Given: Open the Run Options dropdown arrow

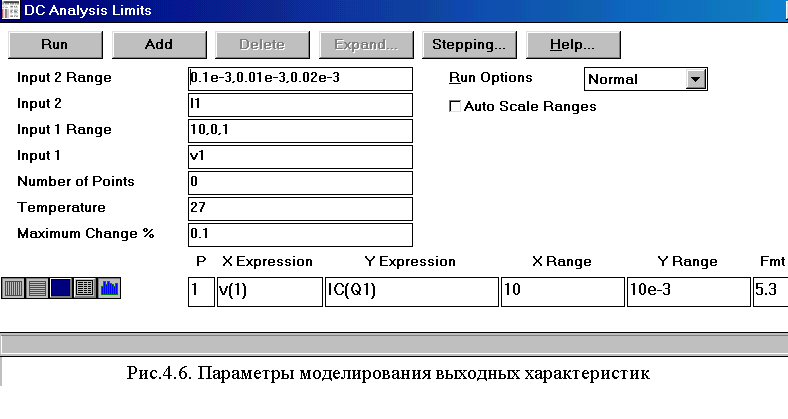Looking at the screenshot, I should click(696, 79).
